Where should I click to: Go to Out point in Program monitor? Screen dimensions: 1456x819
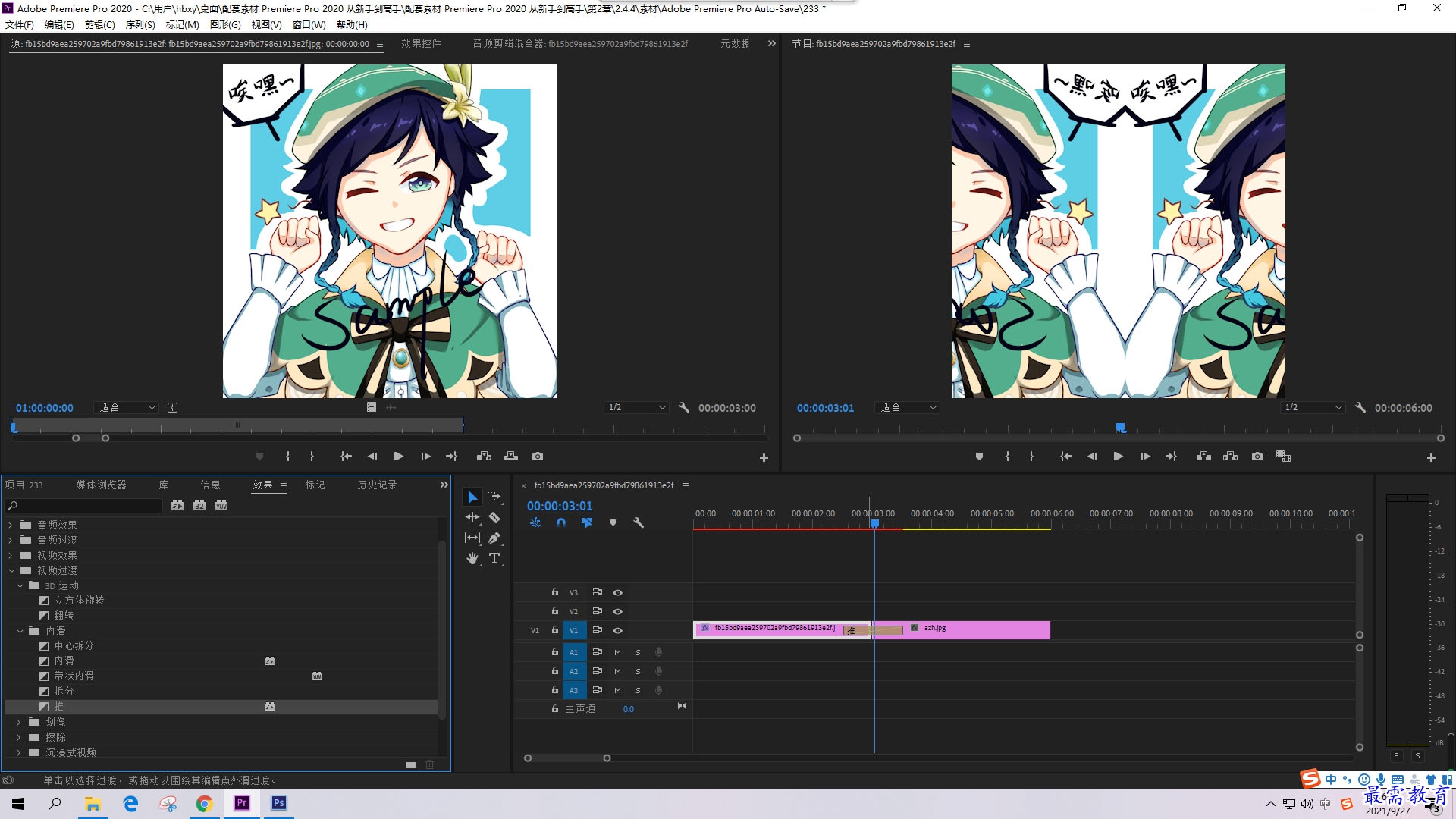pos(1171,457)
